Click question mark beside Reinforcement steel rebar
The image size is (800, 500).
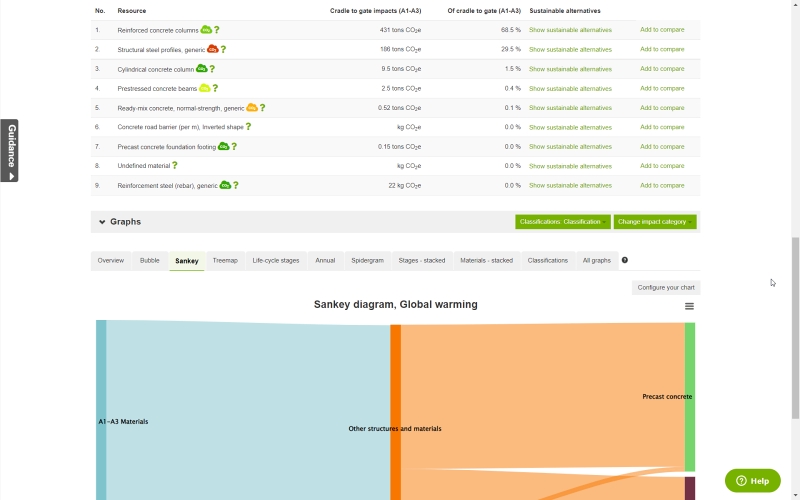coord(236,185)
